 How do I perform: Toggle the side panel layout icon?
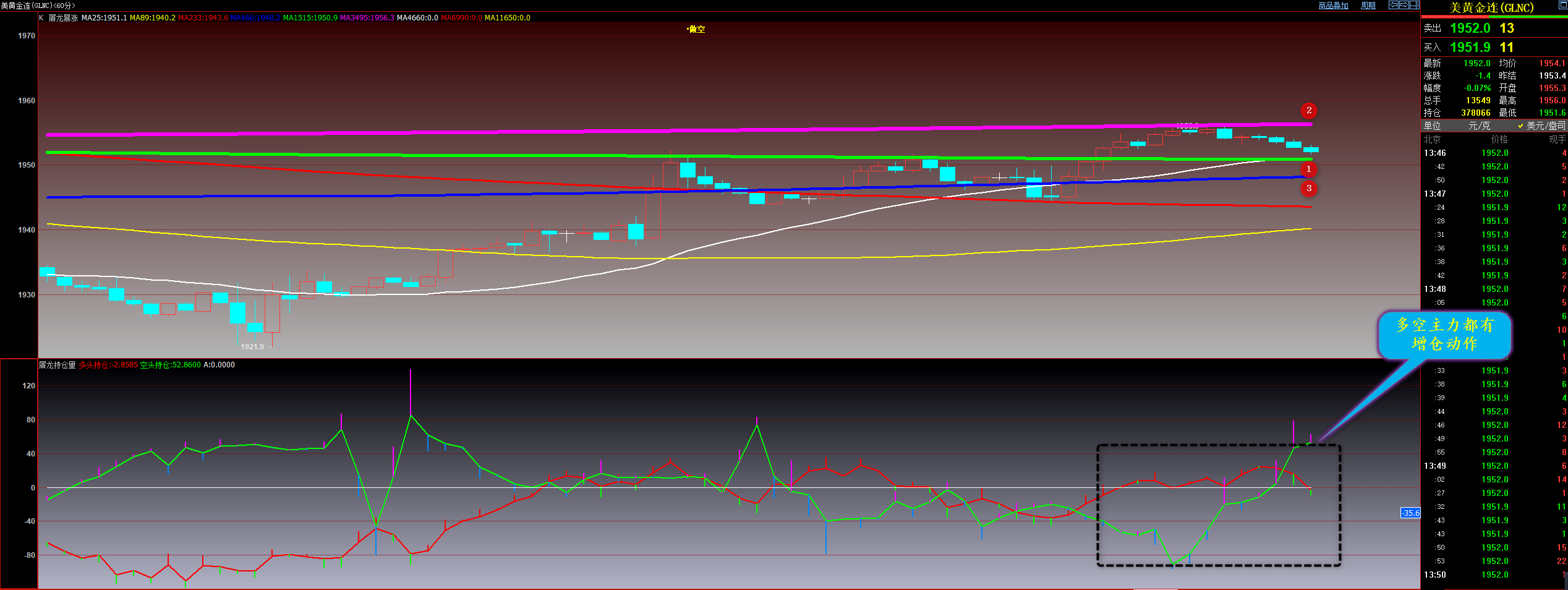tap(1414, 5)
